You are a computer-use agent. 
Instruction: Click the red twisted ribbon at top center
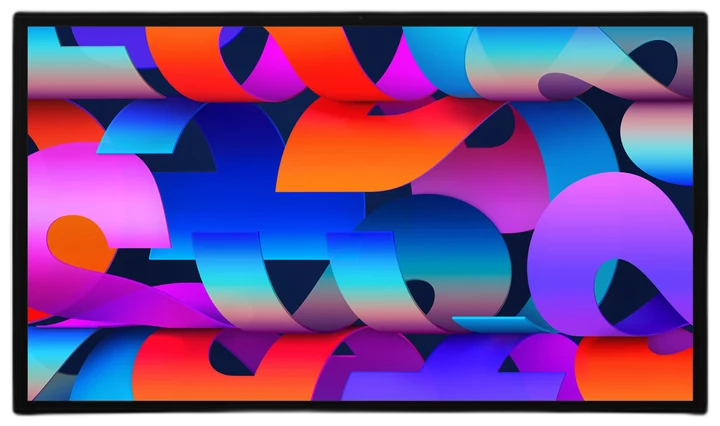(x=321, y=62)
